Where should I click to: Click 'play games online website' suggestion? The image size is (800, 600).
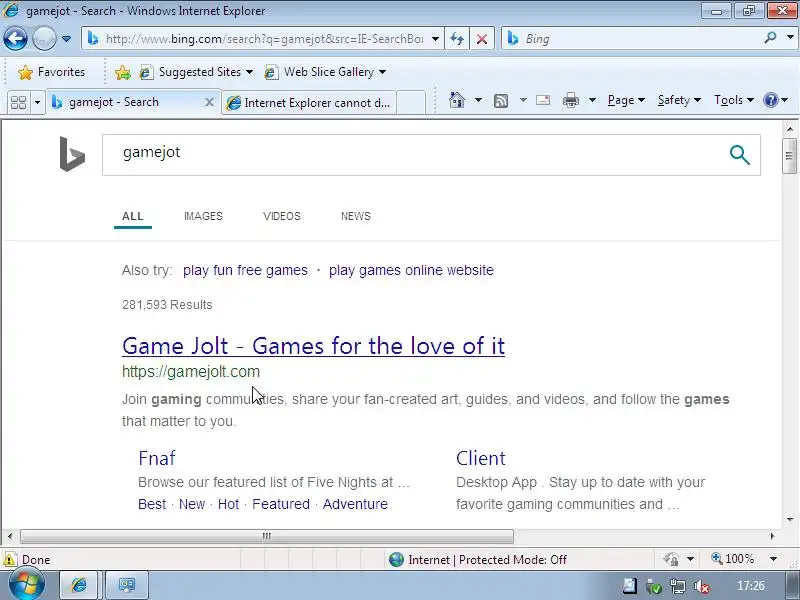(411, 270)
